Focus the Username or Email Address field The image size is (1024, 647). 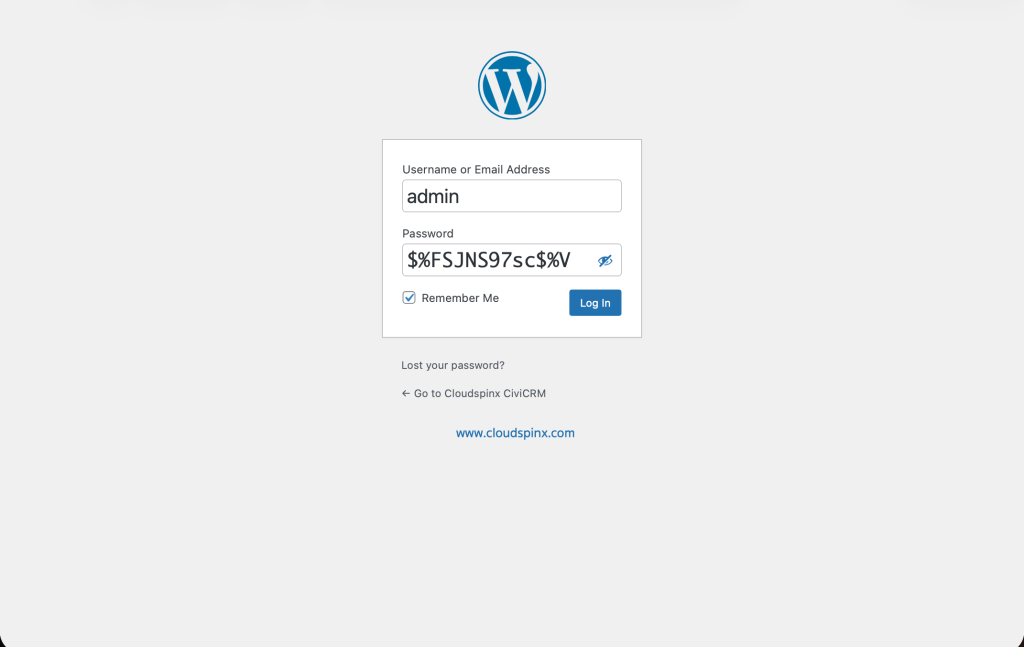(x=512, y=196)
